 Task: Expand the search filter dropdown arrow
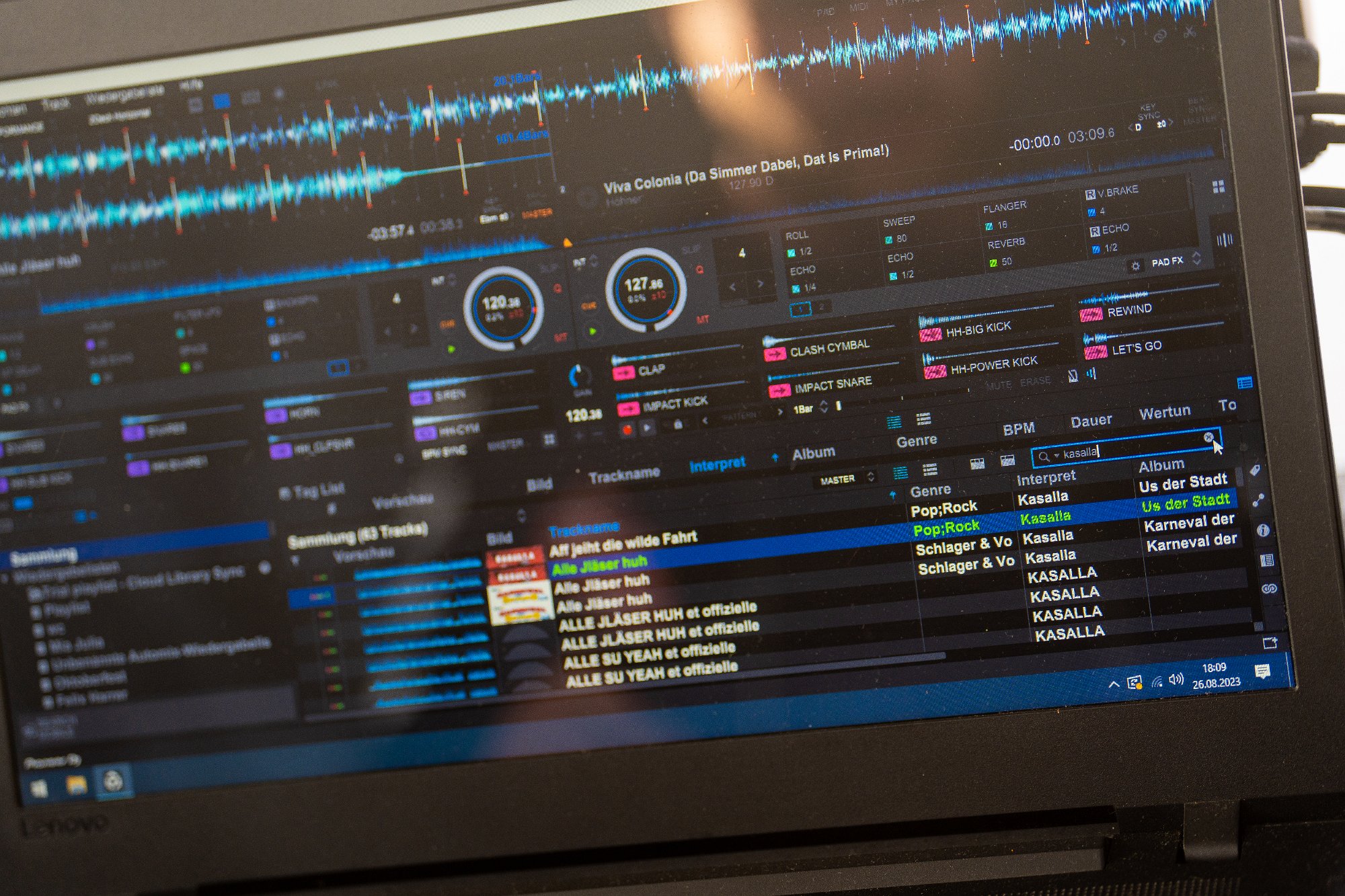(1056, 456)
